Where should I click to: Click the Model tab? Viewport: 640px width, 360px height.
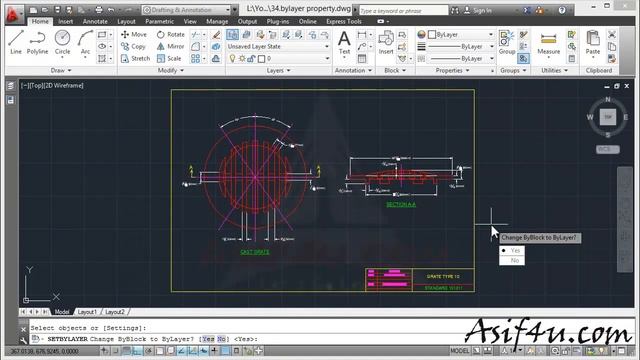pos(62,312)
